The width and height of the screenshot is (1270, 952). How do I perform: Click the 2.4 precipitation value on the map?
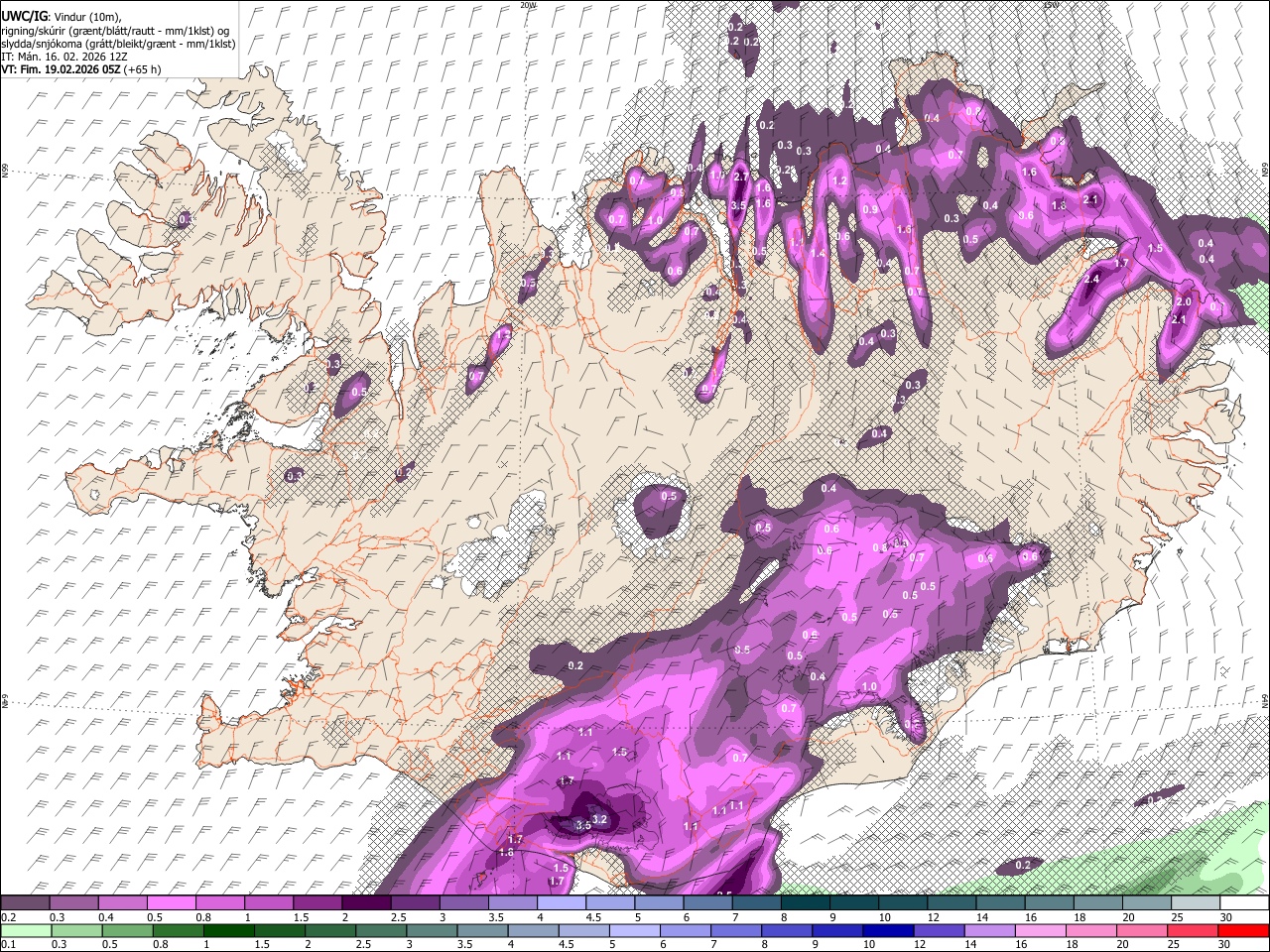click(x=1092, y=280)
